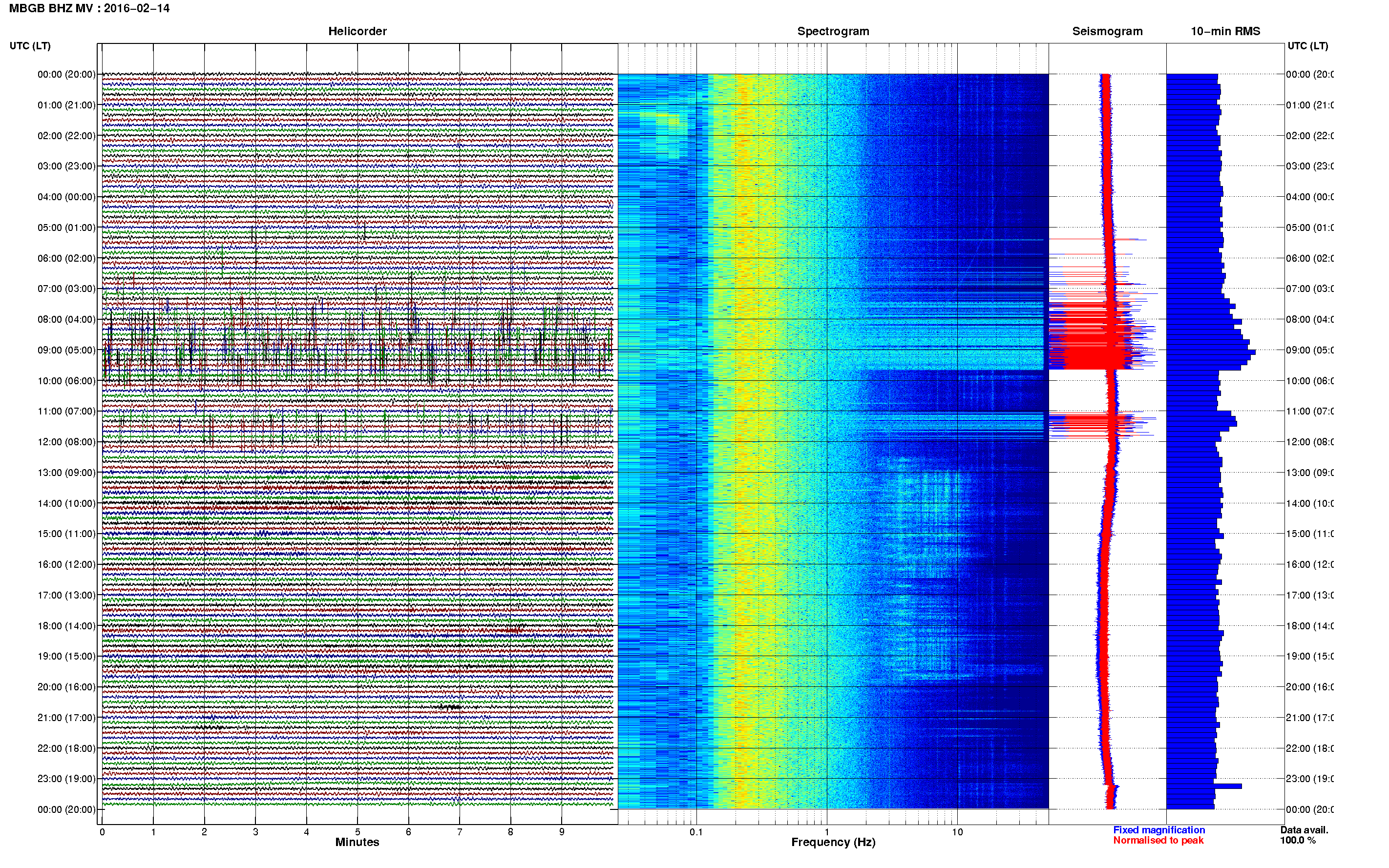Click the right-side '09:00 (05:' time label

[1310, 350]
